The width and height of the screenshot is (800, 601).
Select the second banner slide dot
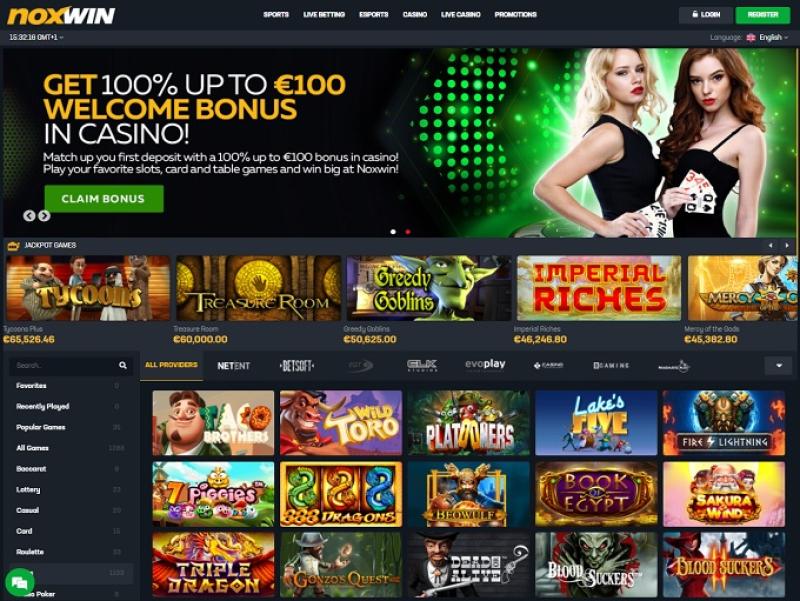[x=408, y=232]
